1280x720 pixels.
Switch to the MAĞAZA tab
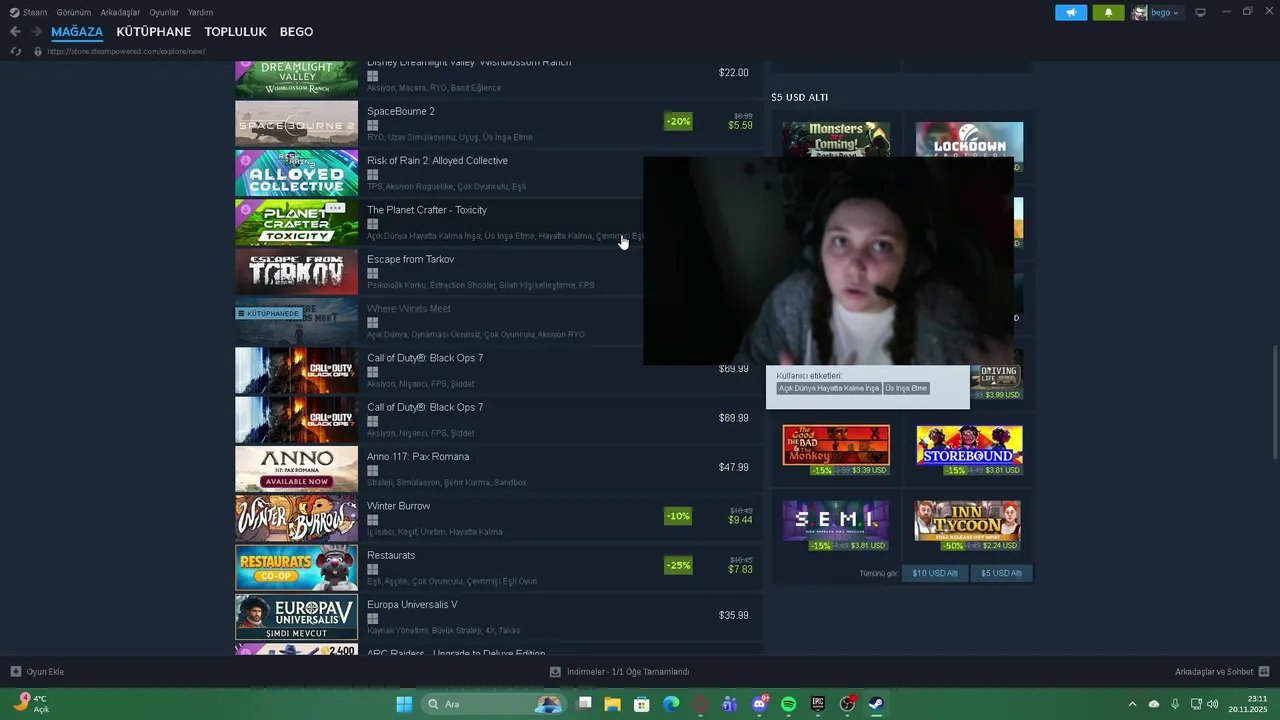tap(77, 32)
